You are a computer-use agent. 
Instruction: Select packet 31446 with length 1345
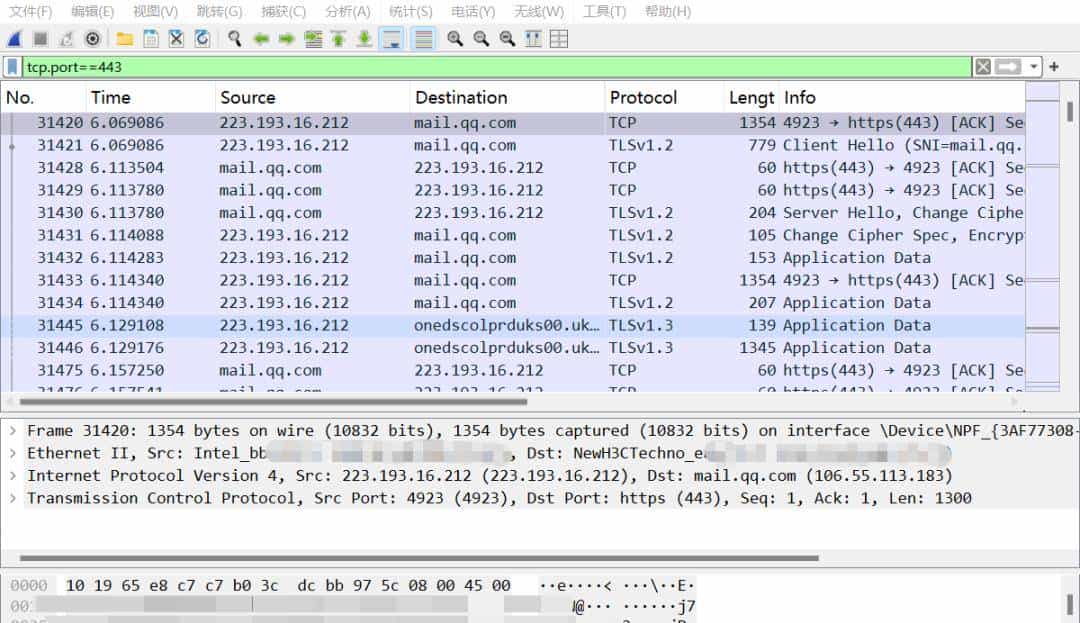point(513,348)
